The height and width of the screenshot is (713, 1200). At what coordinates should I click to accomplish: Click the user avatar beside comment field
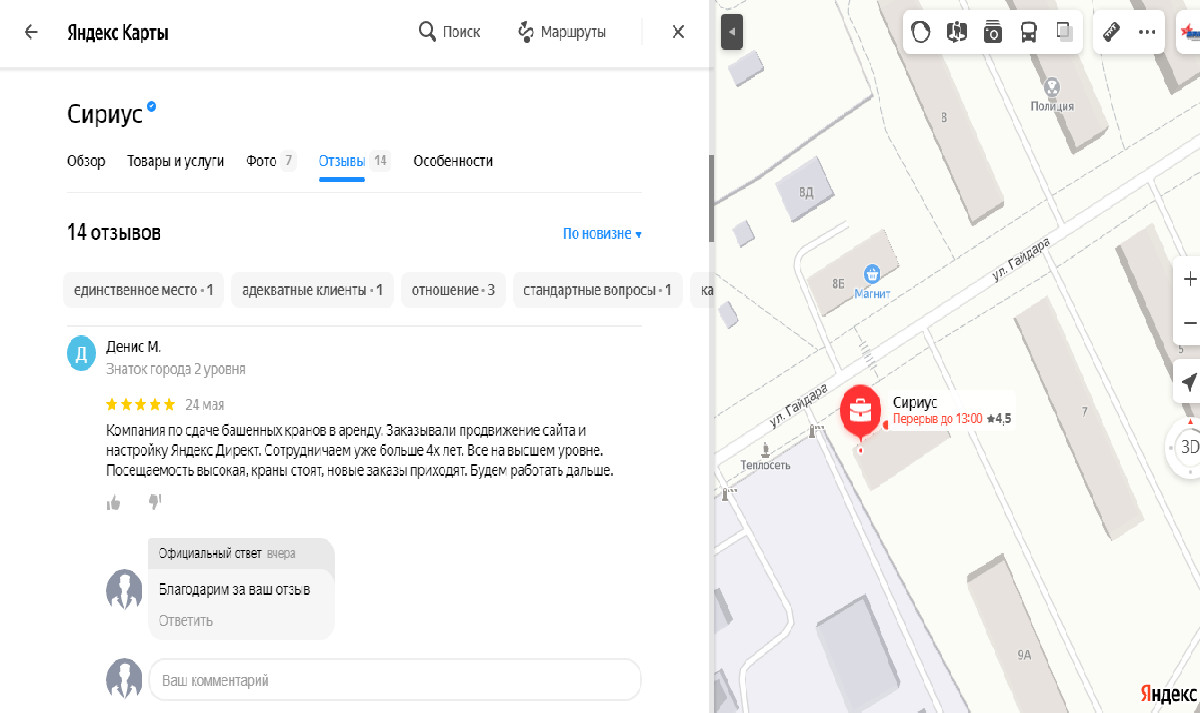(x=124, y=679)
